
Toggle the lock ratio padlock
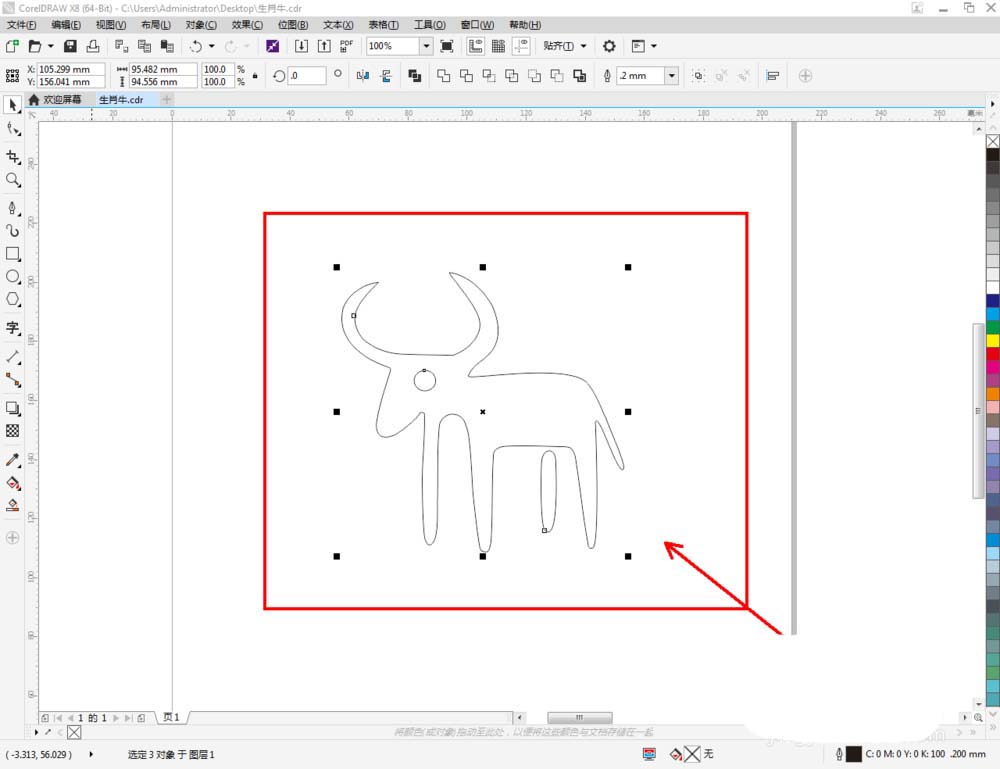(x=255, y=76)
